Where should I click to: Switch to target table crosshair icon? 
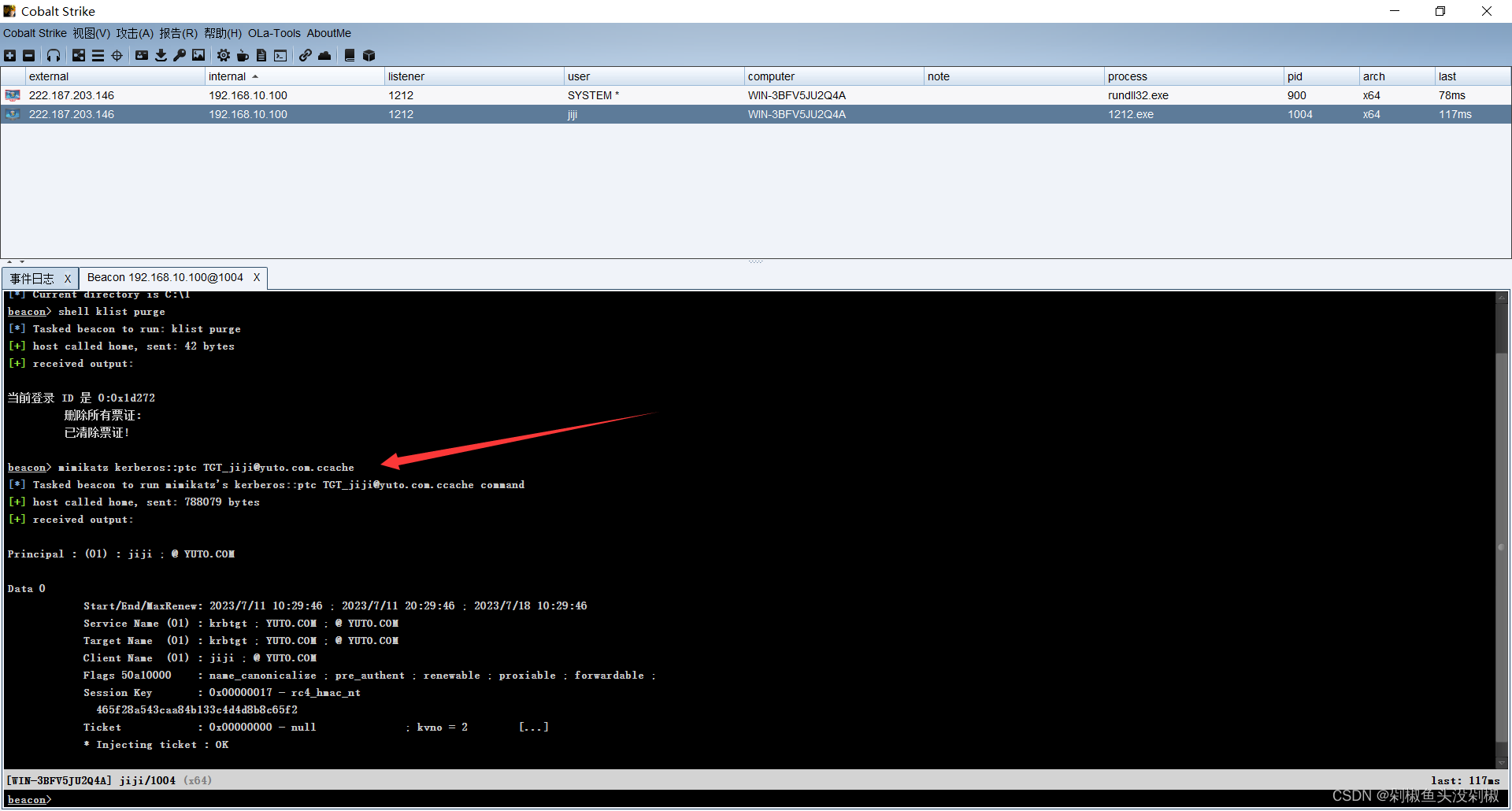[117, 55]
